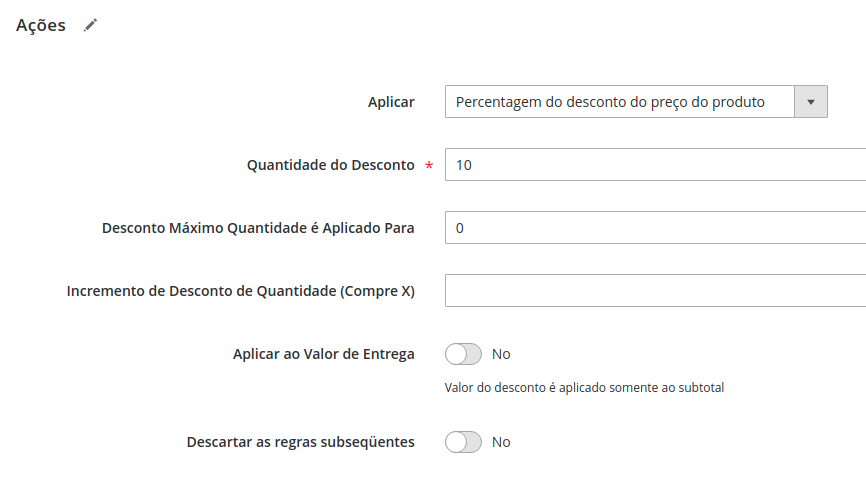Click the dropdown arrow of Aplicar select

[811, 102]
